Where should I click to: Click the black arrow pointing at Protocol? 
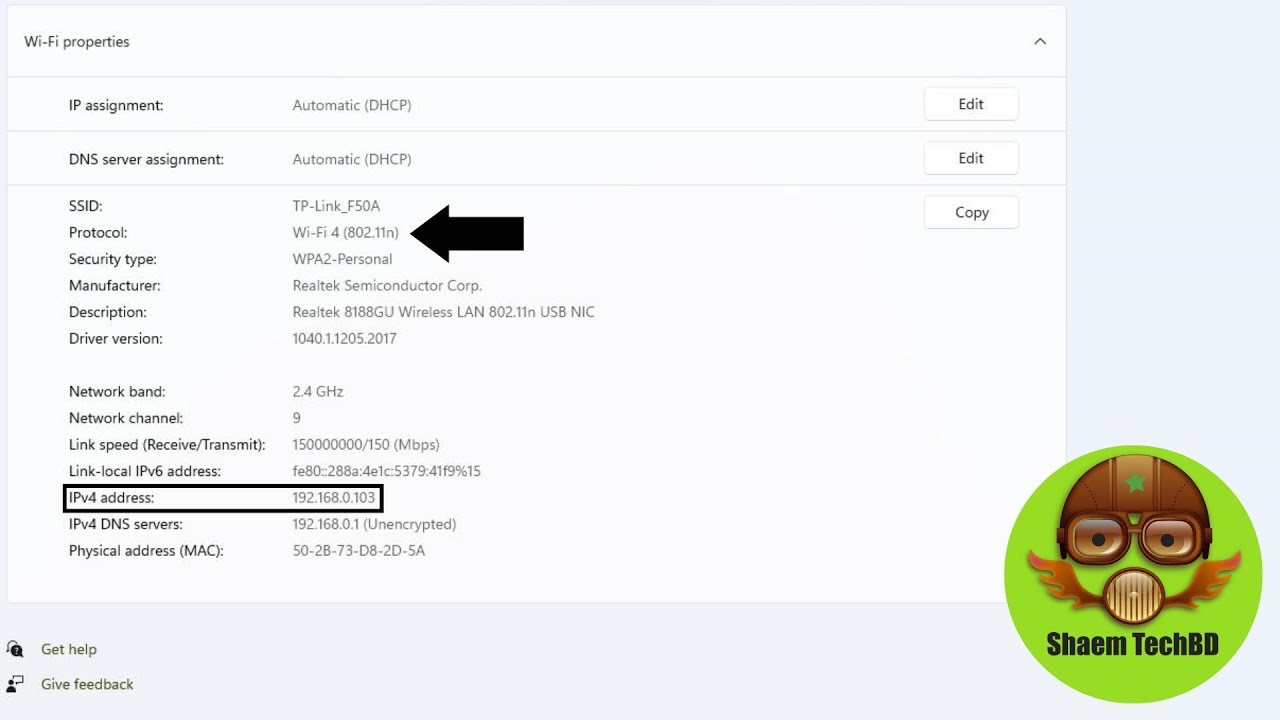468,233
